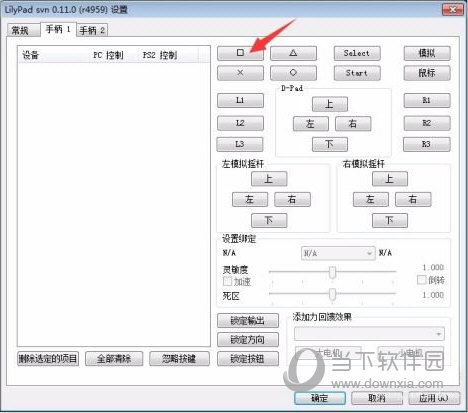This screenshot has width=468, height=413.
Task: Click the Cross button binding
Action: pos(240,73)
